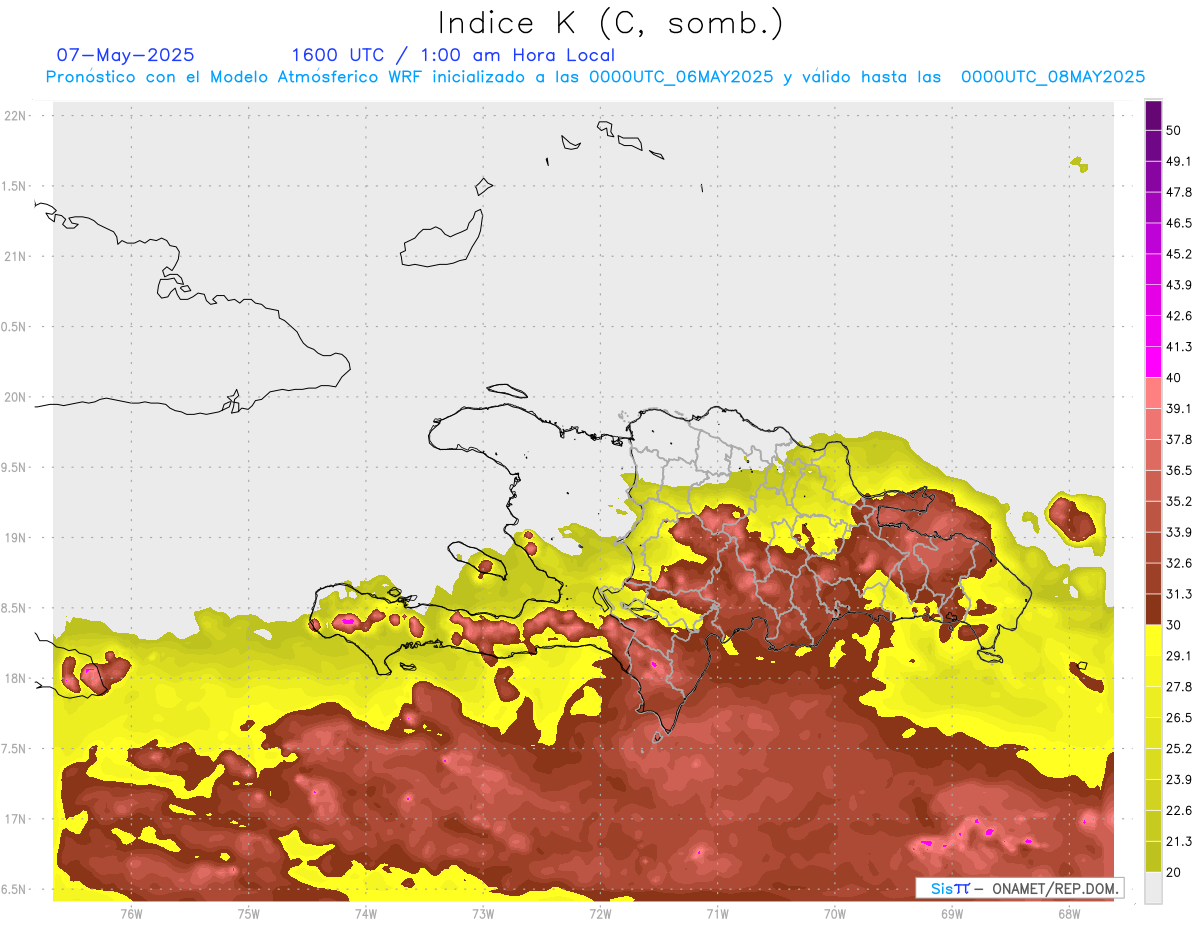Click the latitude label "22N"

tap(15, 115)
